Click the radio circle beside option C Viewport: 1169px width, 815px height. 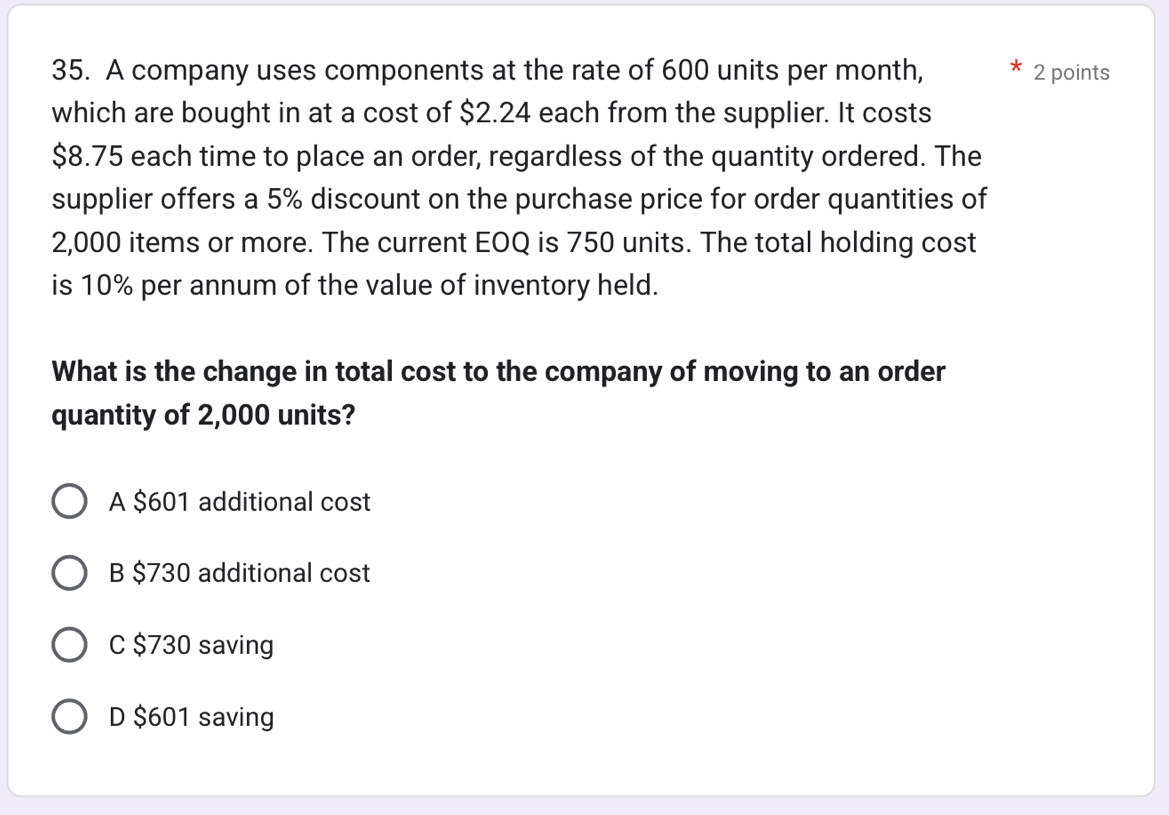pyautogui.click(x=69, y=645)
